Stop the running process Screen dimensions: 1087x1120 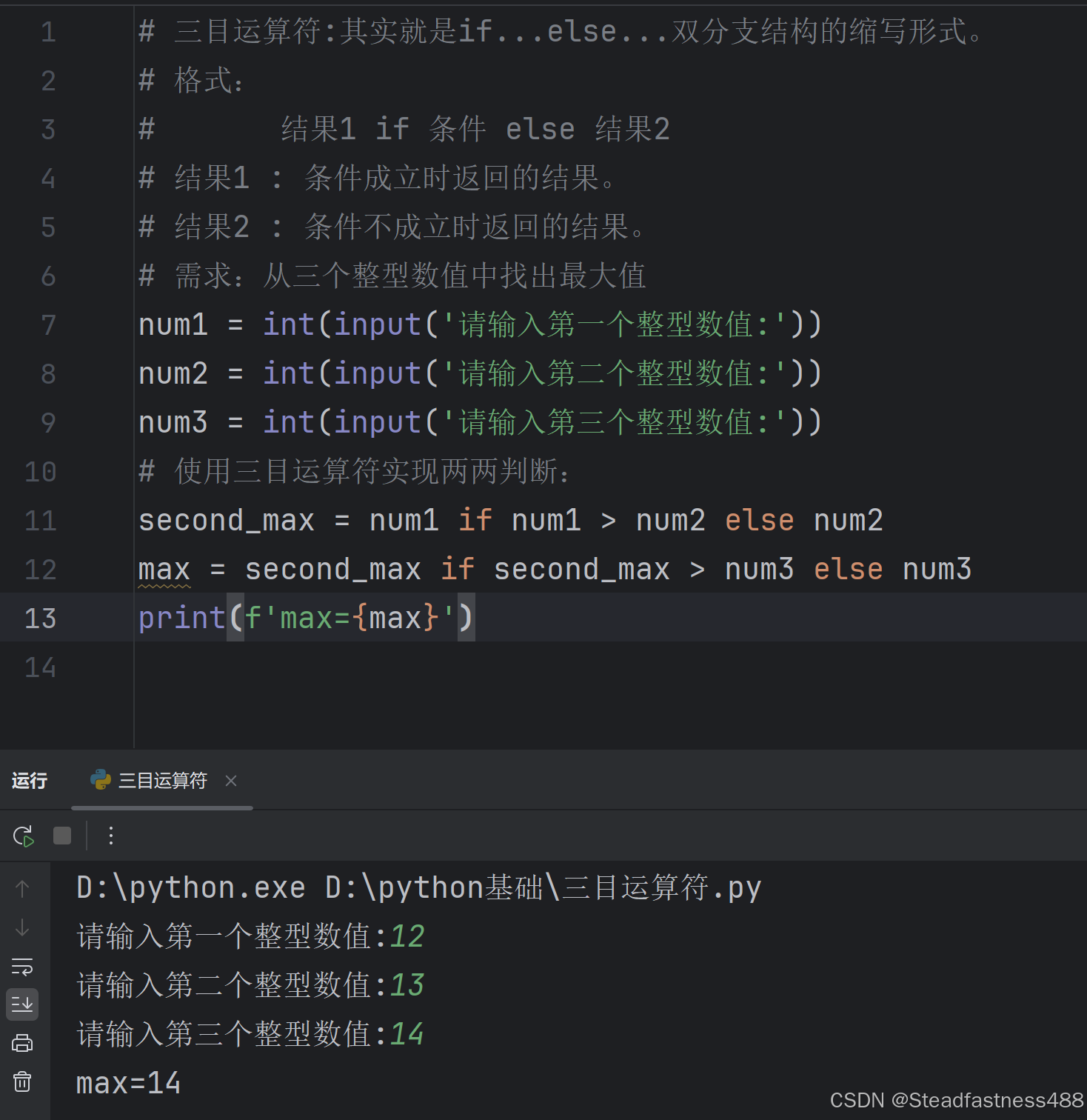point(62,836)
